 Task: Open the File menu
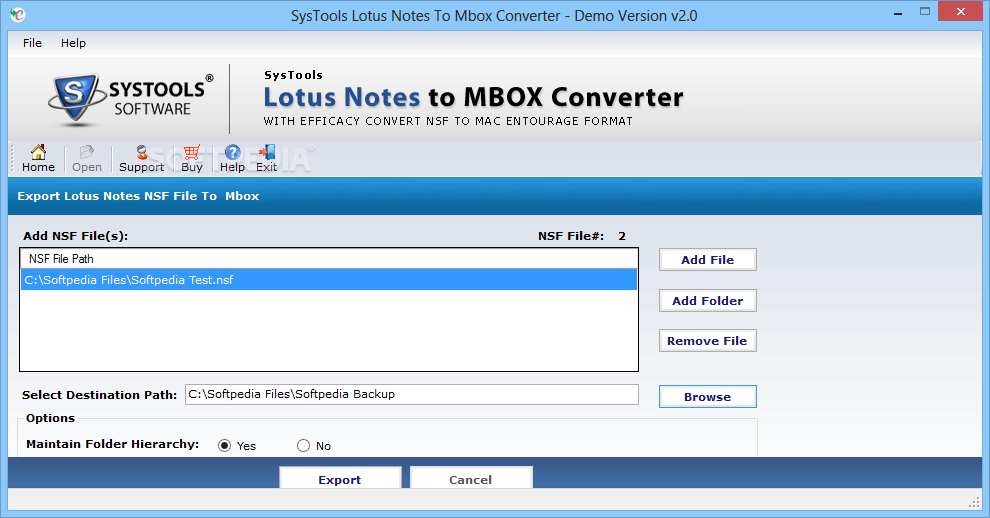[x=32, y=43]
